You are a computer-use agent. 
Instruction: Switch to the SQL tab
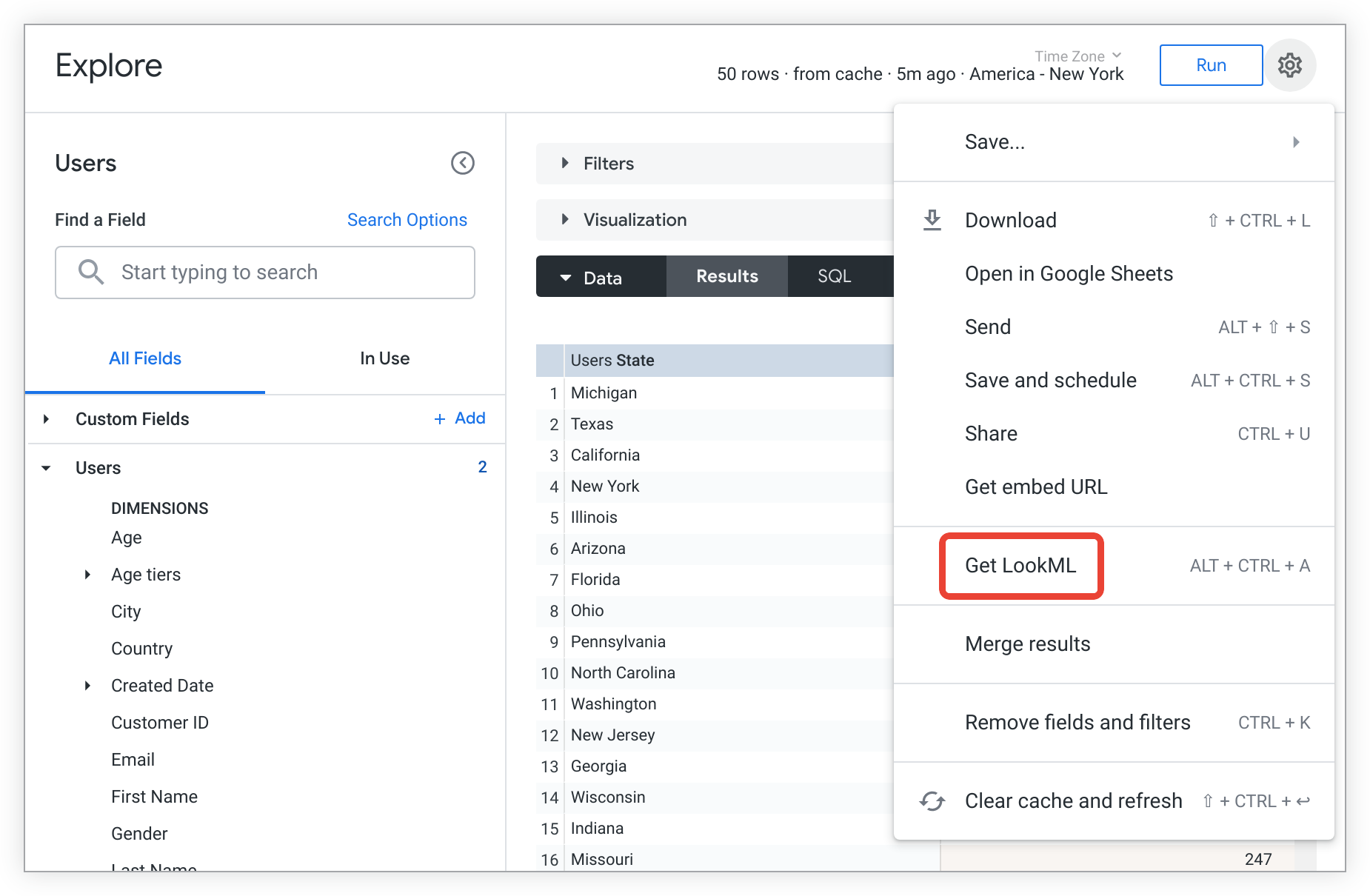[834, 276]
